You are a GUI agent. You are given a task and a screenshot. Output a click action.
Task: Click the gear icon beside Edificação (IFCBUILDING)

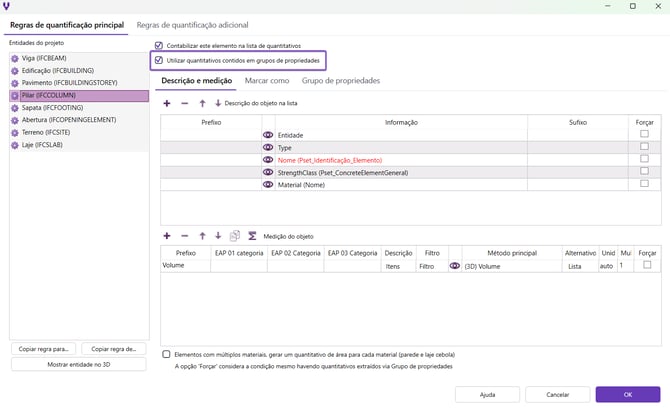pos(15,71)
